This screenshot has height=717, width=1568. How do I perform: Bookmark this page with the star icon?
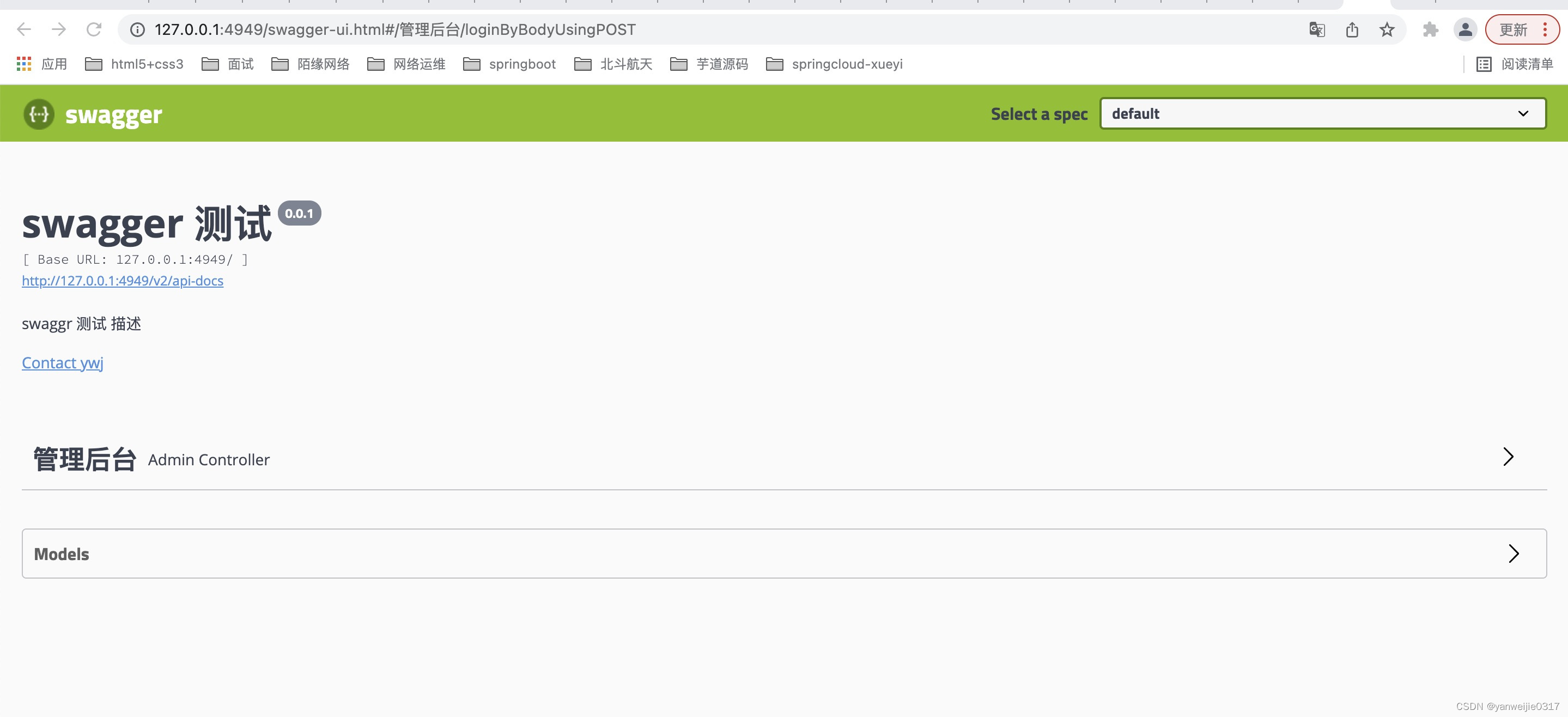point(1387,29)
